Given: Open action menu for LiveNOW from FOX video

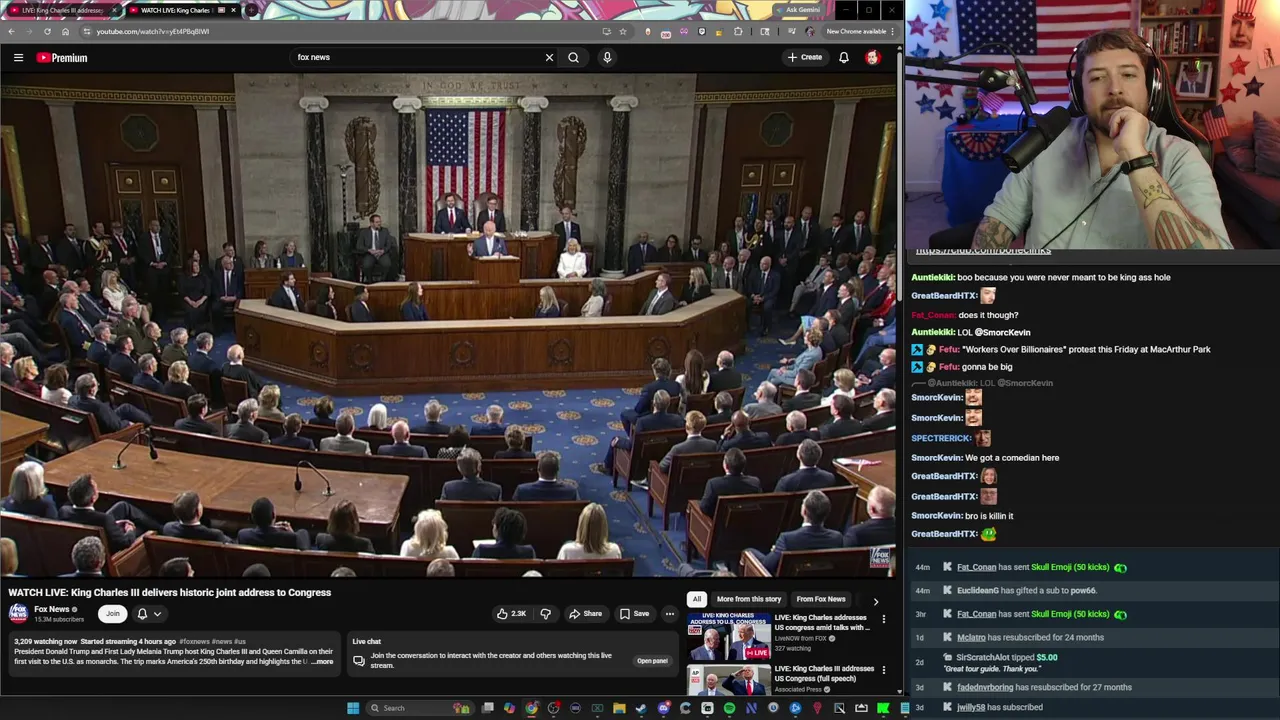Looking at the screenshot, I should click(883, 619).
